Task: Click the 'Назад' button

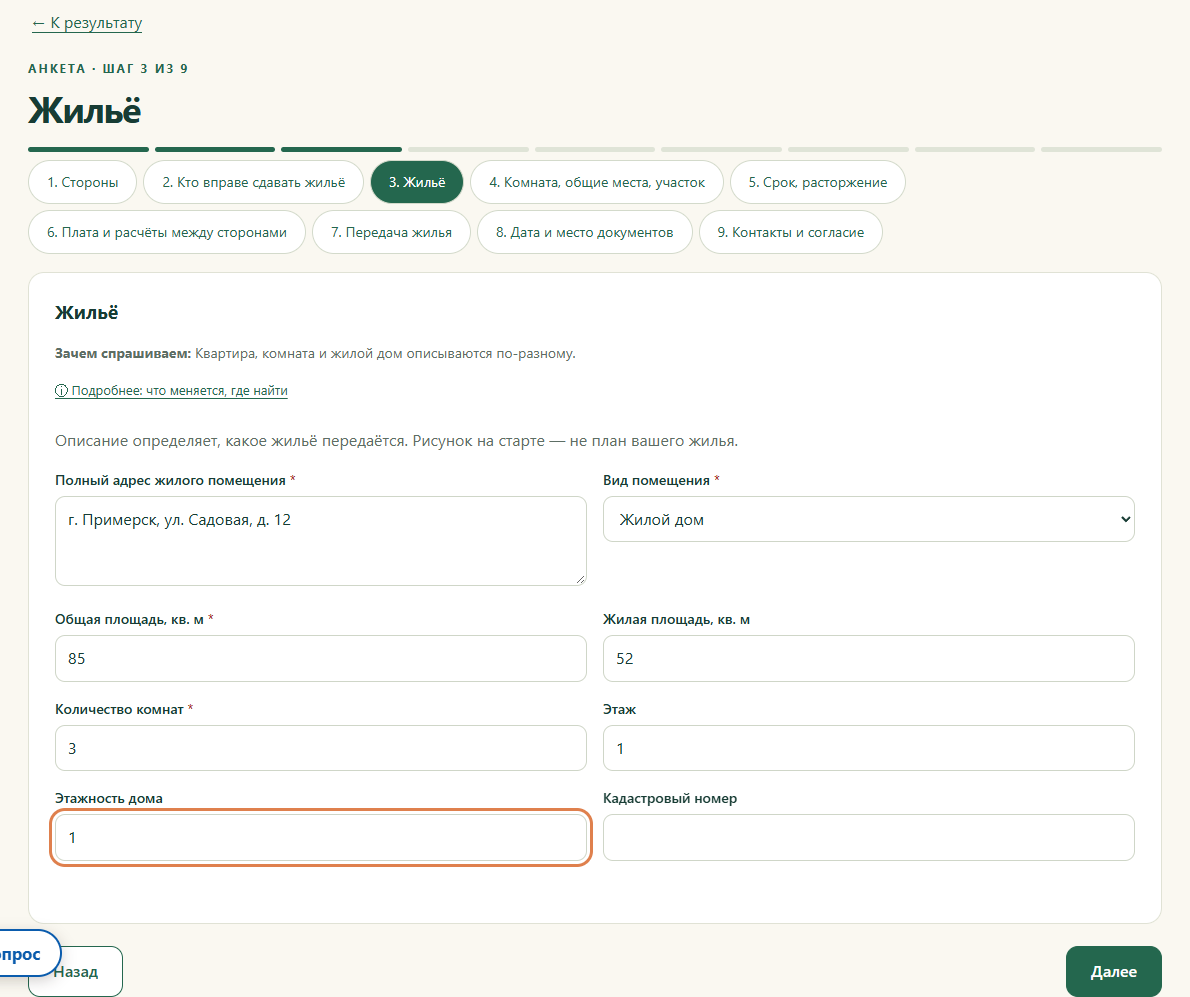Action: (x=83, y=971)
